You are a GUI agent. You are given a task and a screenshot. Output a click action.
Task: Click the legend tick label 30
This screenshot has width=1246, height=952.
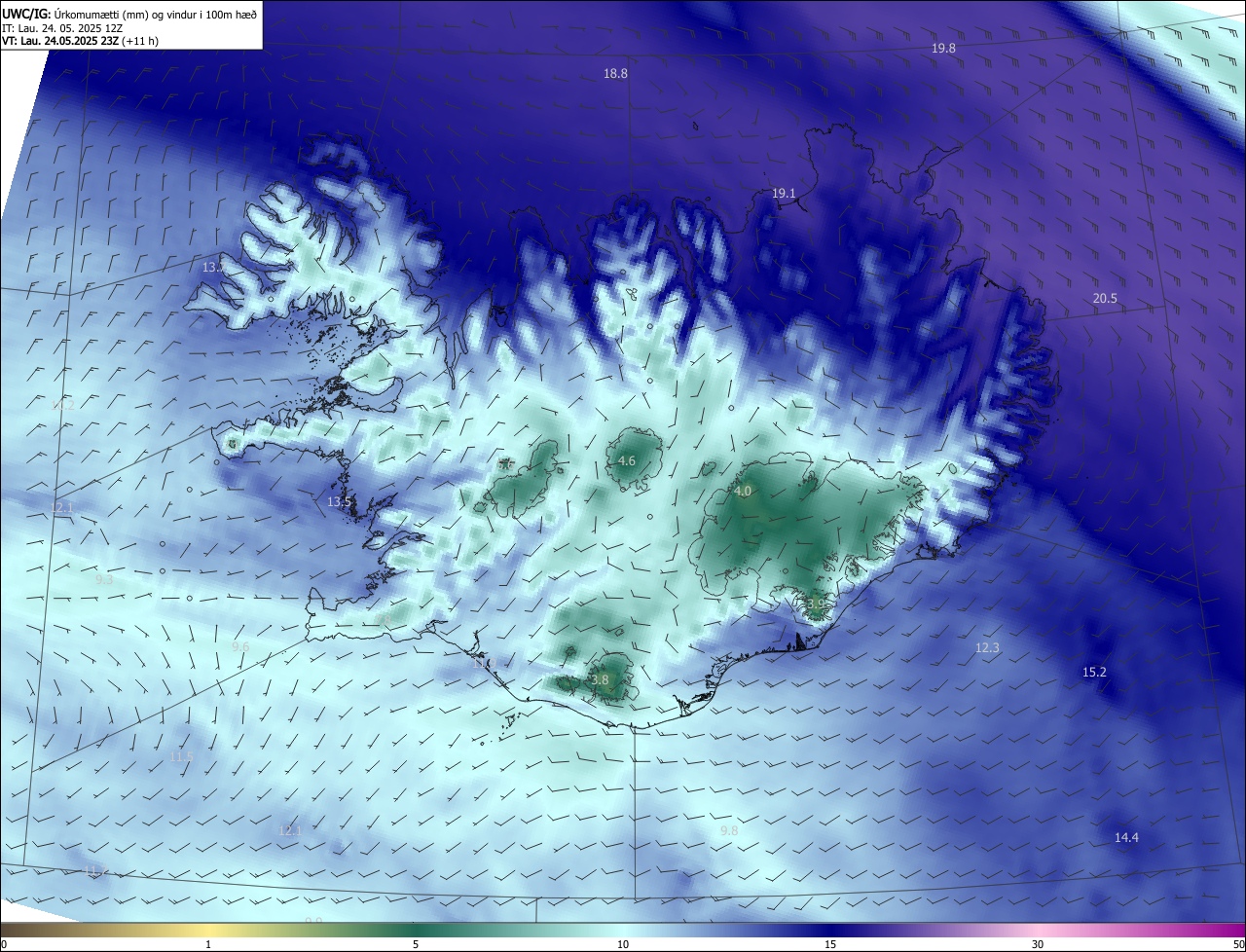[x=1038, y=944]
